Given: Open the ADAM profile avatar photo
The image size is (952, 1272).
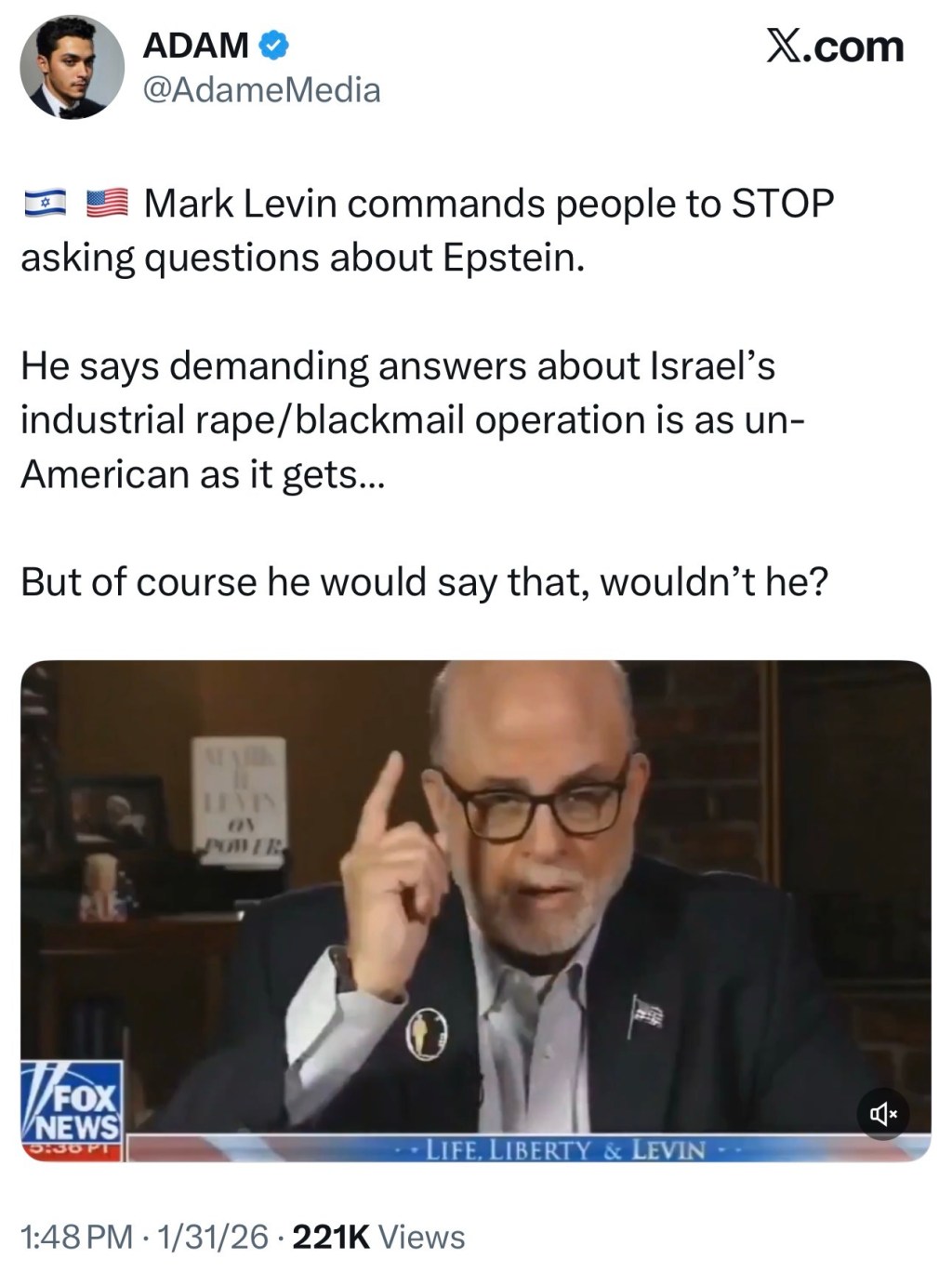Looking at the screenshot, I should tap(72, 66).
